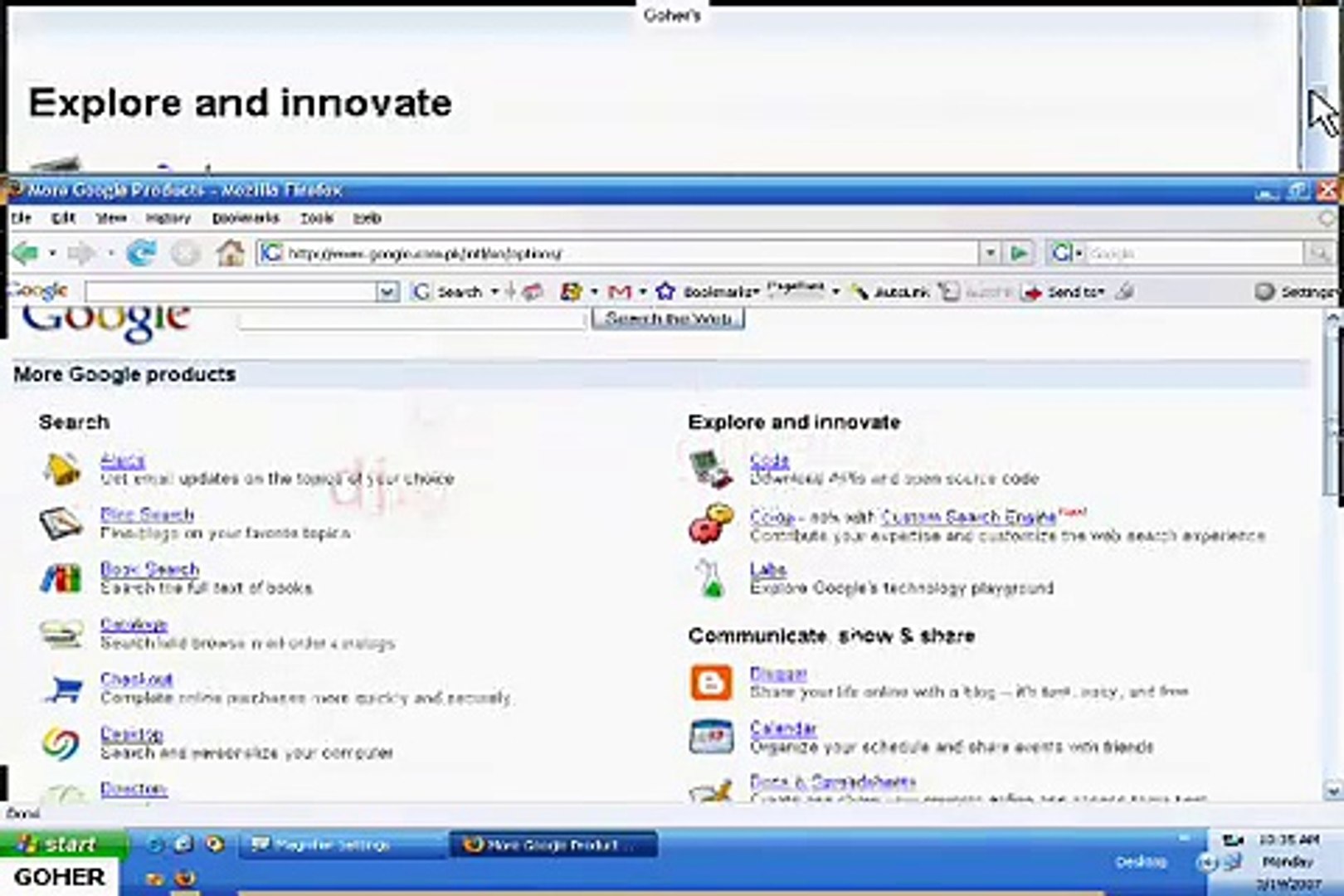The height and width of the screenshot is (896, 1344).
Task: Click the Alerts bell icon
Action: point(62,470)
